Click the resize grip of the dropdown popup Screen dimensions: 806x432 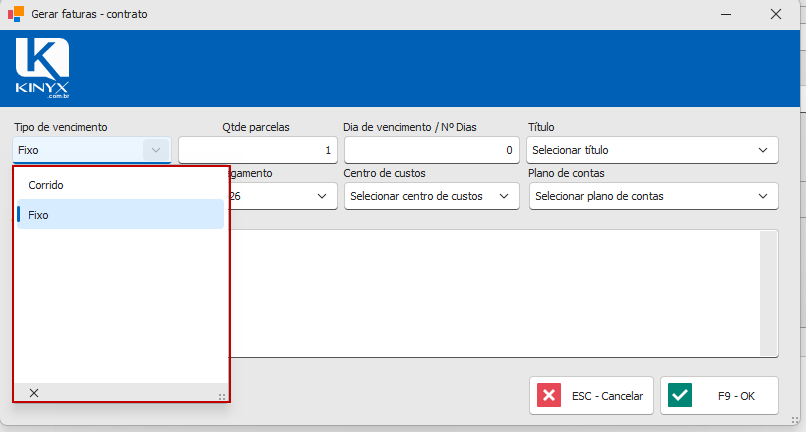coord(222,397)
